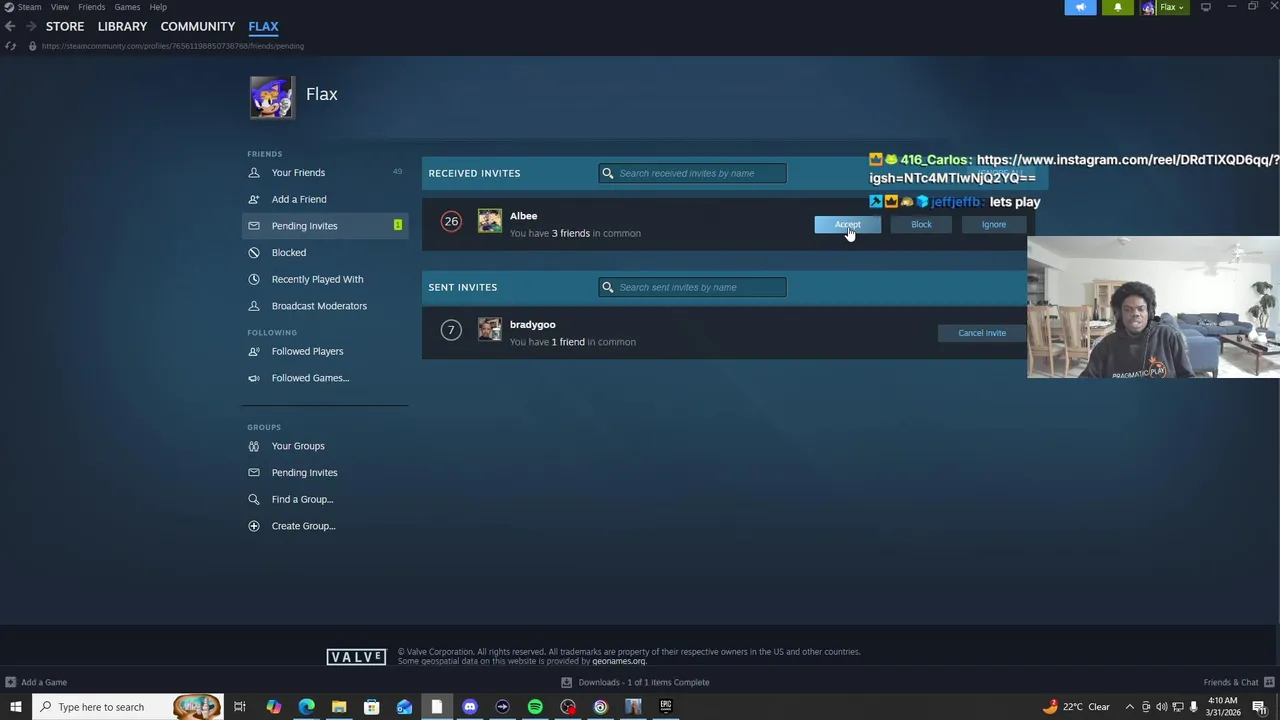Open the Help menu
The height and width of the screenshot is (720, 1280).
pos(158,7)
